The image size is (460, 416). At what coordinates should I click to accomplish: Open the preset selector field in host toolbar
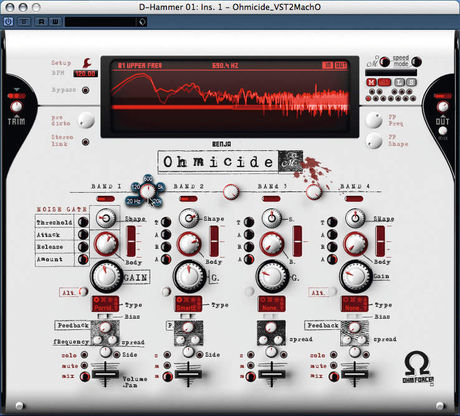[101, 22]
